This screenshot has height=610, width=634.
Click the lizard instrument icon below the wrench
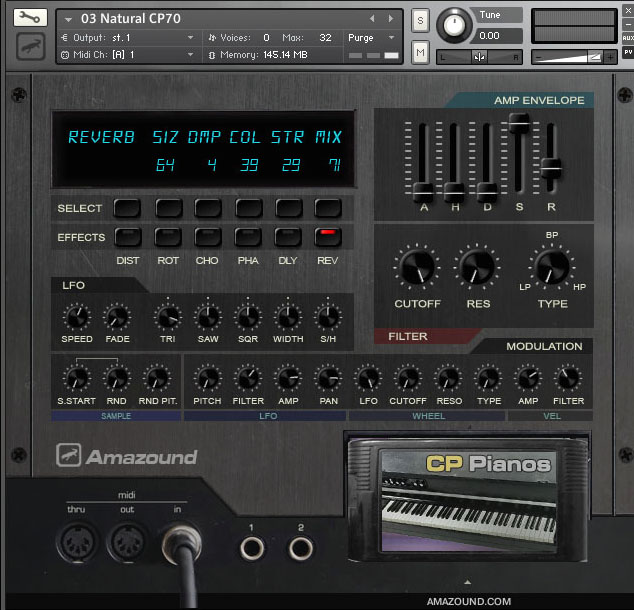pos(30,46)
